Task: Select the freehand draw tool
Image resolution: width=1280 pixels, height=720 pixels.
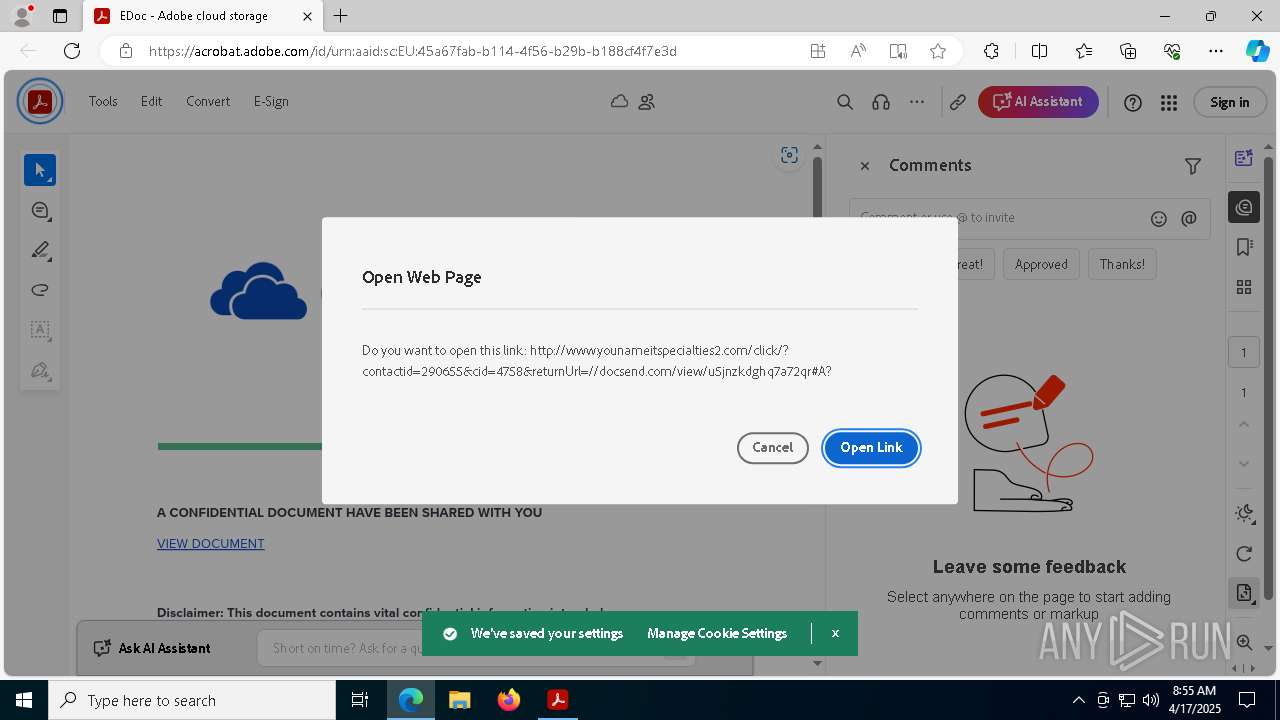Action: point(40,290)
